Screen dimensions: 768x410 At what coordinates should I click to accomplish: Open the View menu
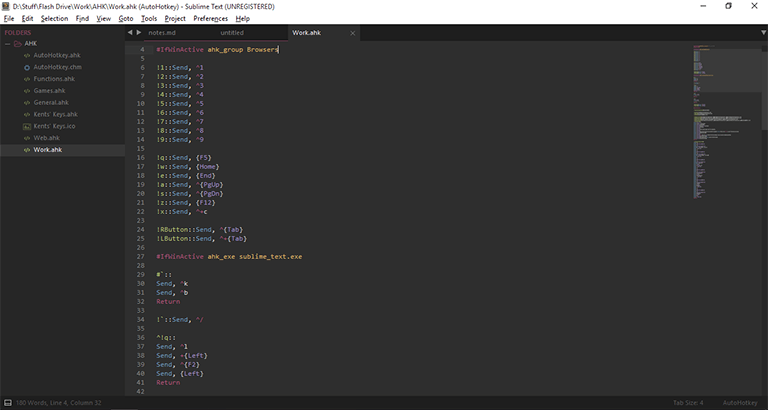104,19
